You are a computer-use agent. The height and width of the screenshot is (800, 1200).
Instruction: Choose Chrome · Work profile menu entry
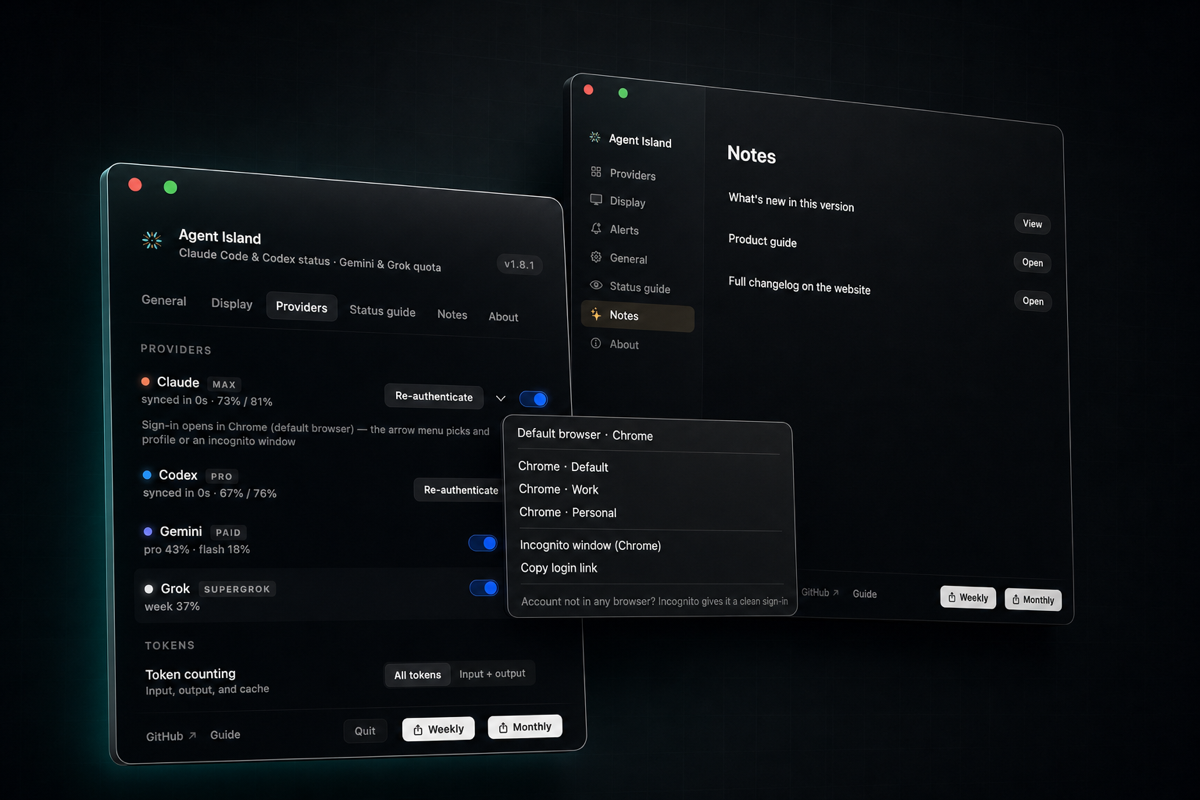558,489
